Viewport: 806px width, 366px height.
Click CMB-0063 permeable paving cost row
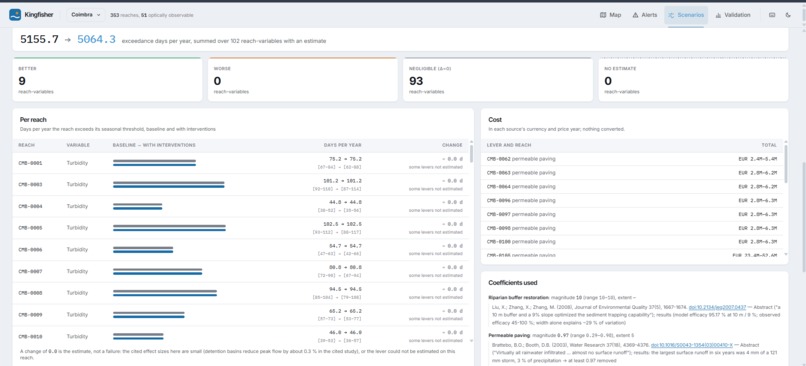tap(632, 173)
